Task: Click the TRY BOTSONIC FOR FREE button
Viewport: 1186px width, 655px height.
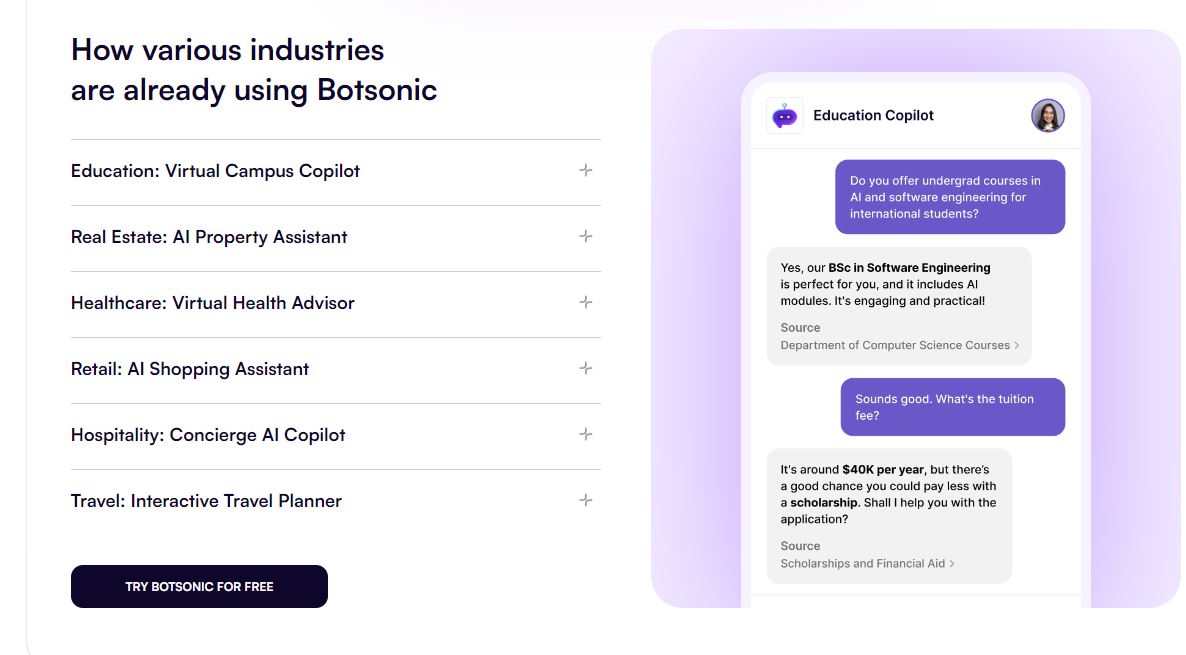Action: pyautogui.click(x=199, y=586)
